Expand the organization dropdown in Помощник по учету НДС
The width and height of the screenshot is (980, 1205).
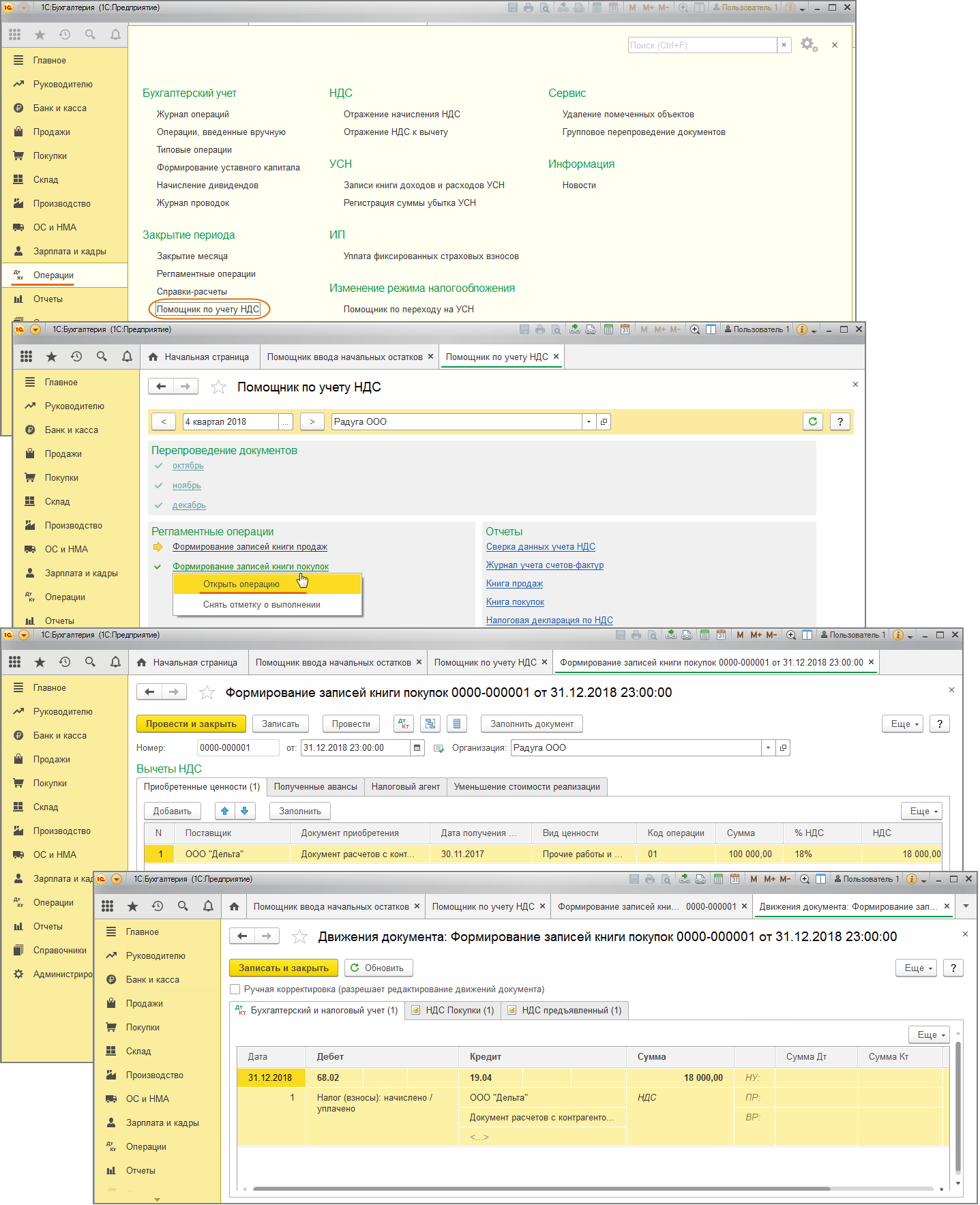[x=589, y=422]
